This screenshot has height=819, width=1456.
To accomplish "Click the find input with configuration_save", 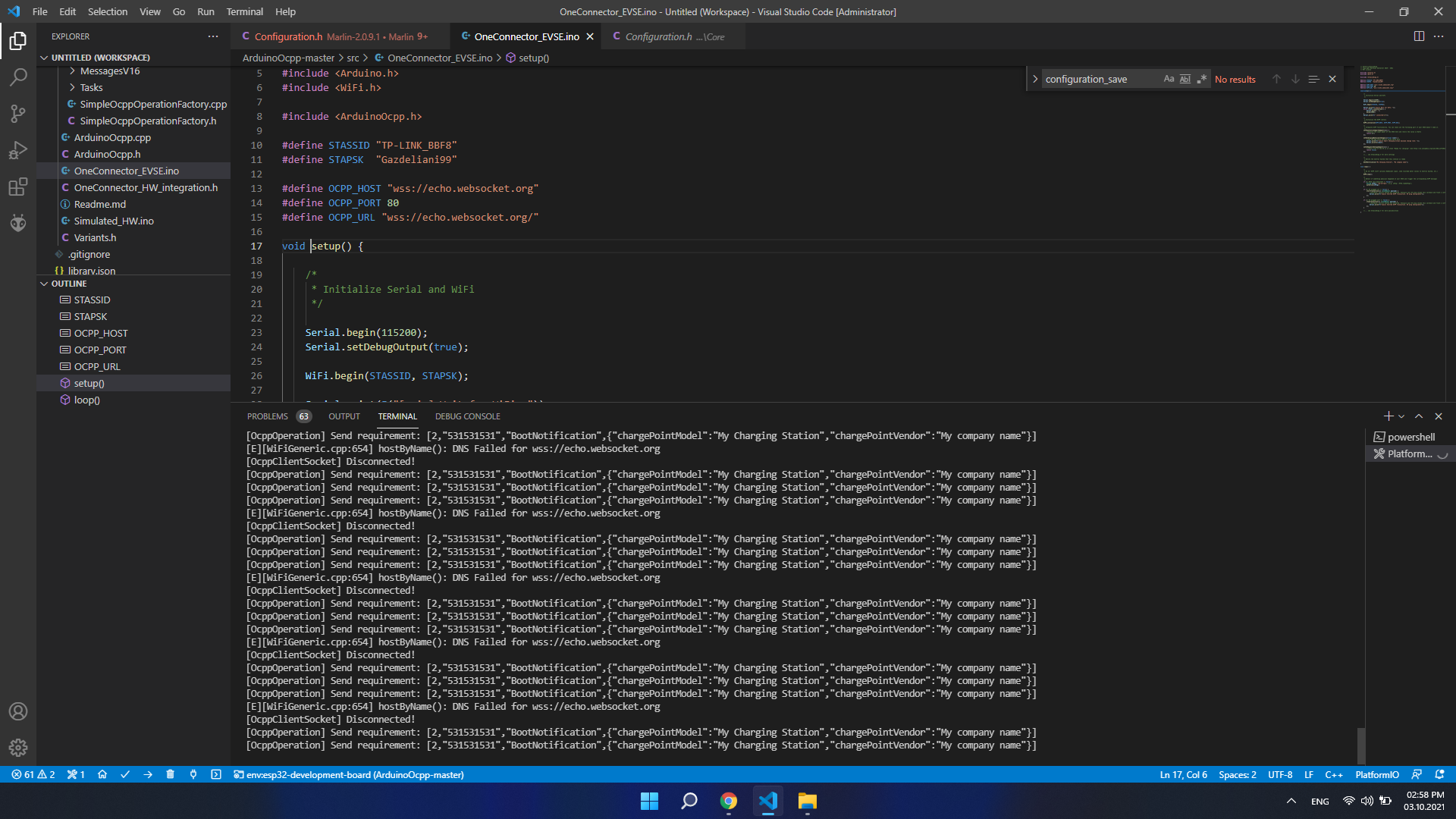I will pos(1102,79).
